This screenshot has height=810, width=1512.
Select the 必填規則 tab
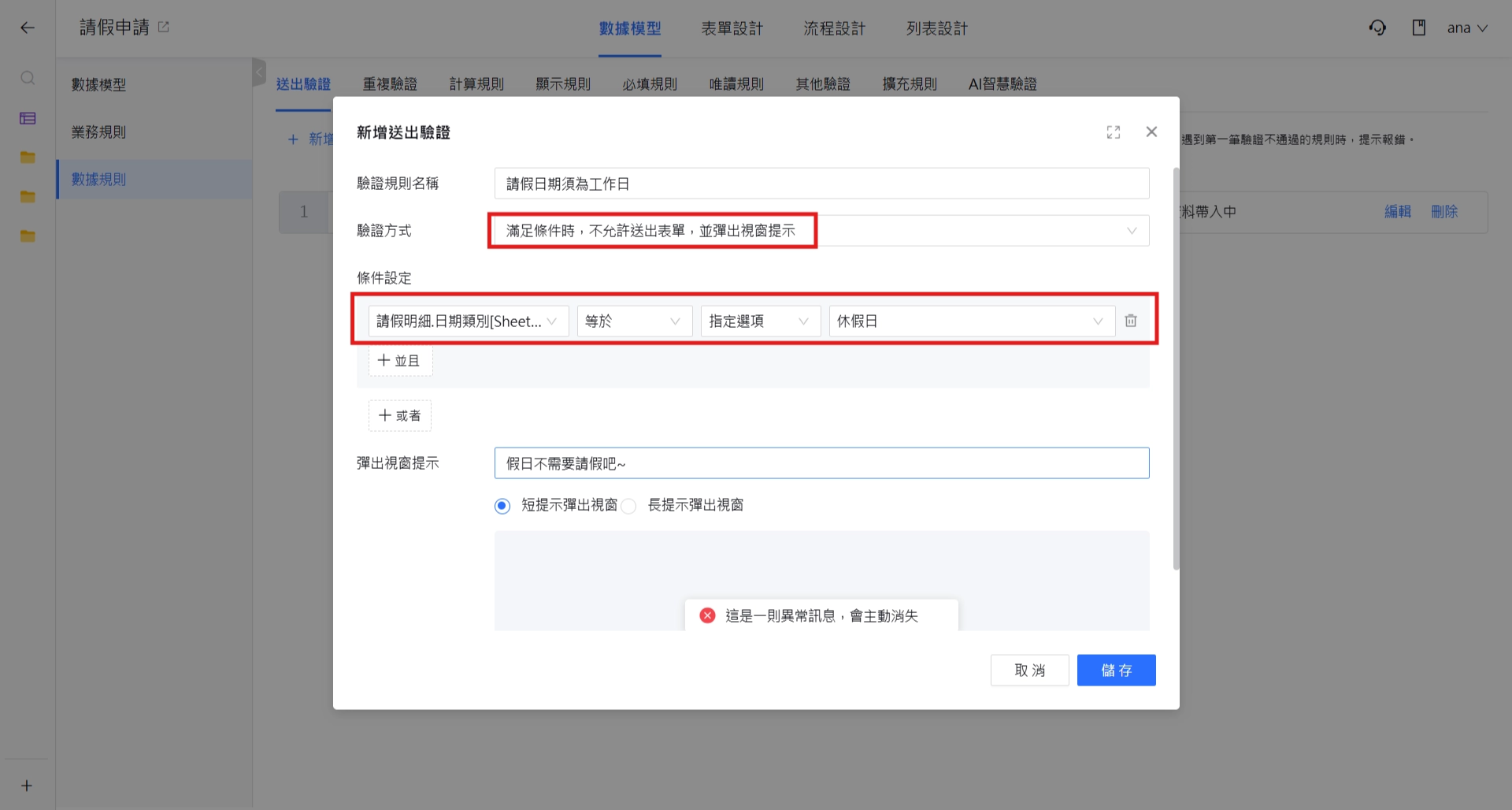(x=650, y=84)
